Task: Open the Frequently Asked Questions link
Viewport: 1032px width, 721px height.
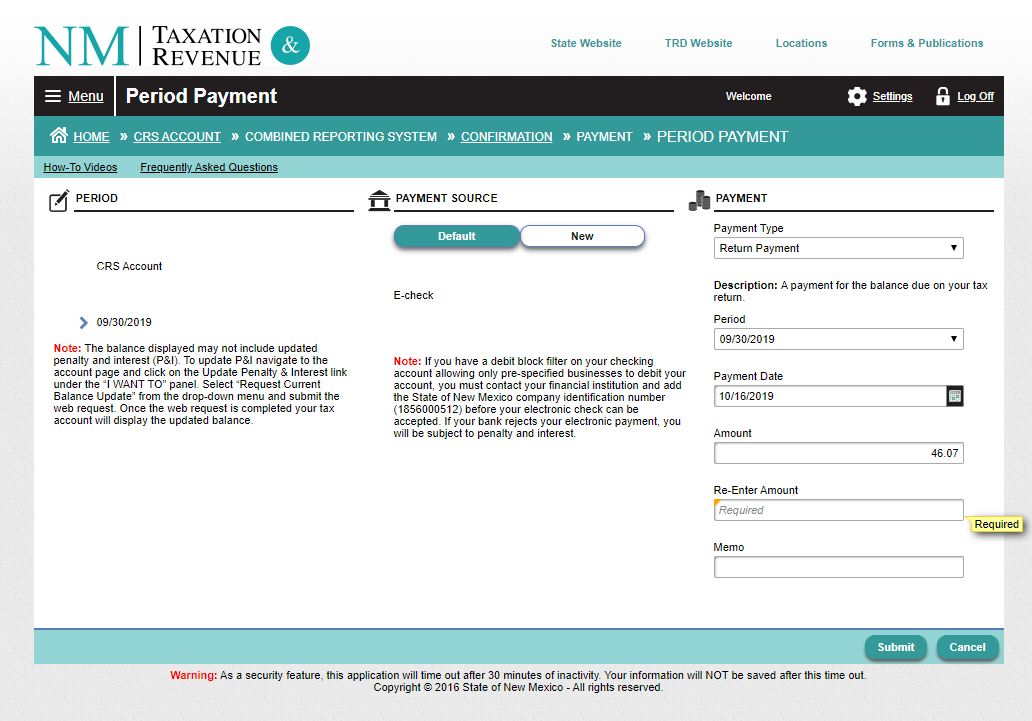Action: pos(208,167)
